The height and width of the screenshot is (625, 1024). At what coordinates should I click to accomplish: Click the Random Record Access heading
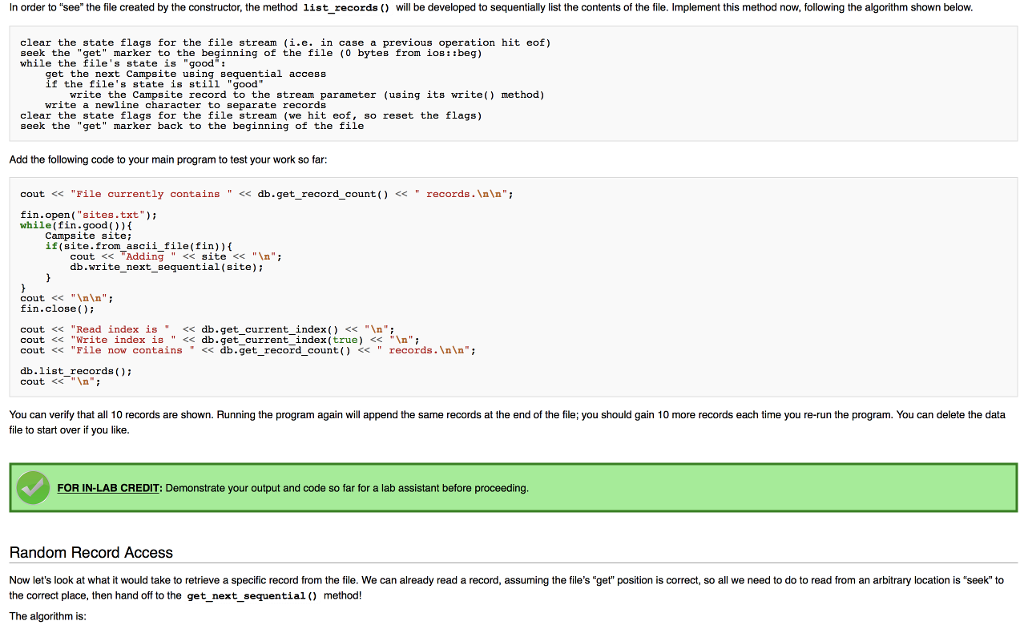[91, 553]
